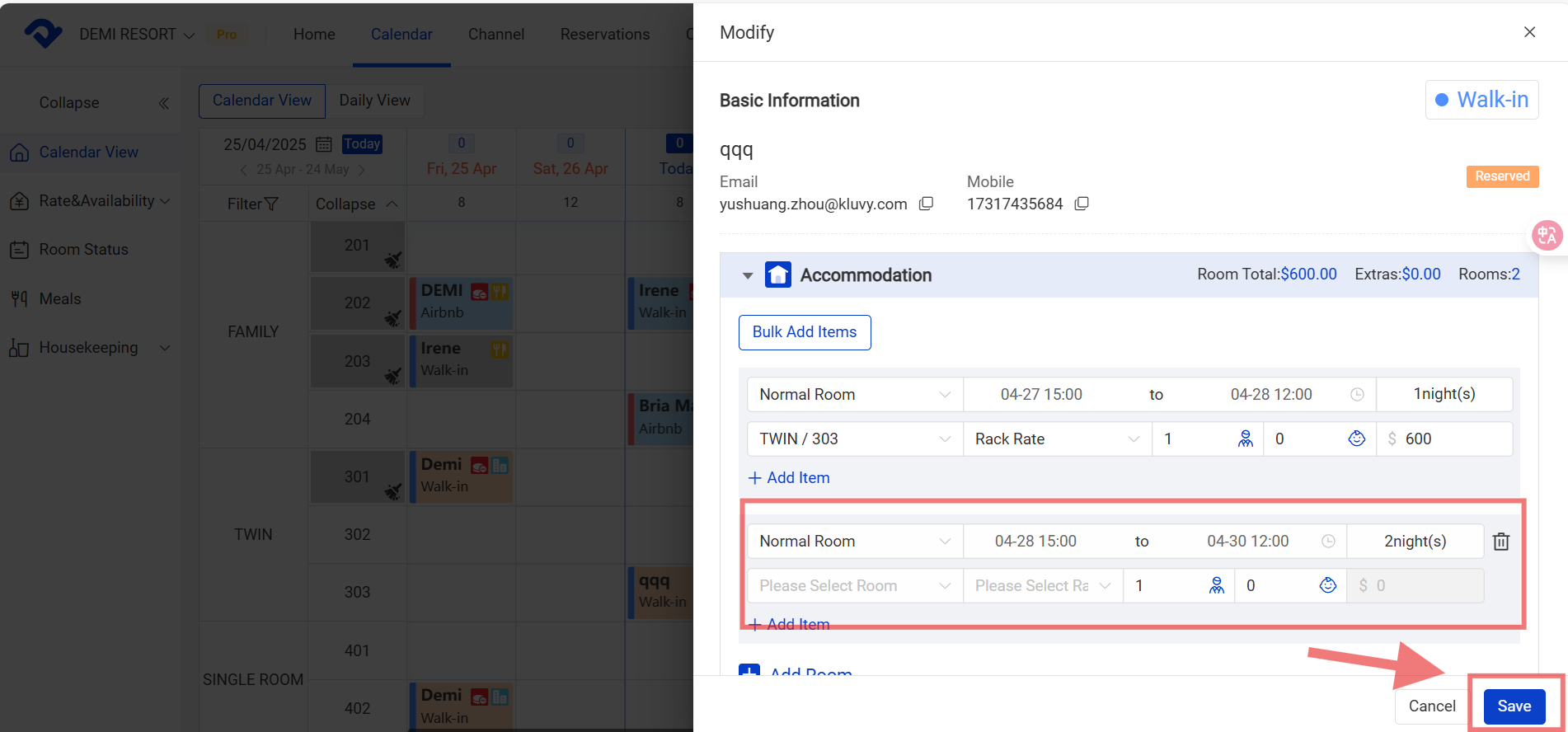1568x732 pixels.
Task: Click the clock icon on the 04-27 date row
Action: coord(1357,395)
